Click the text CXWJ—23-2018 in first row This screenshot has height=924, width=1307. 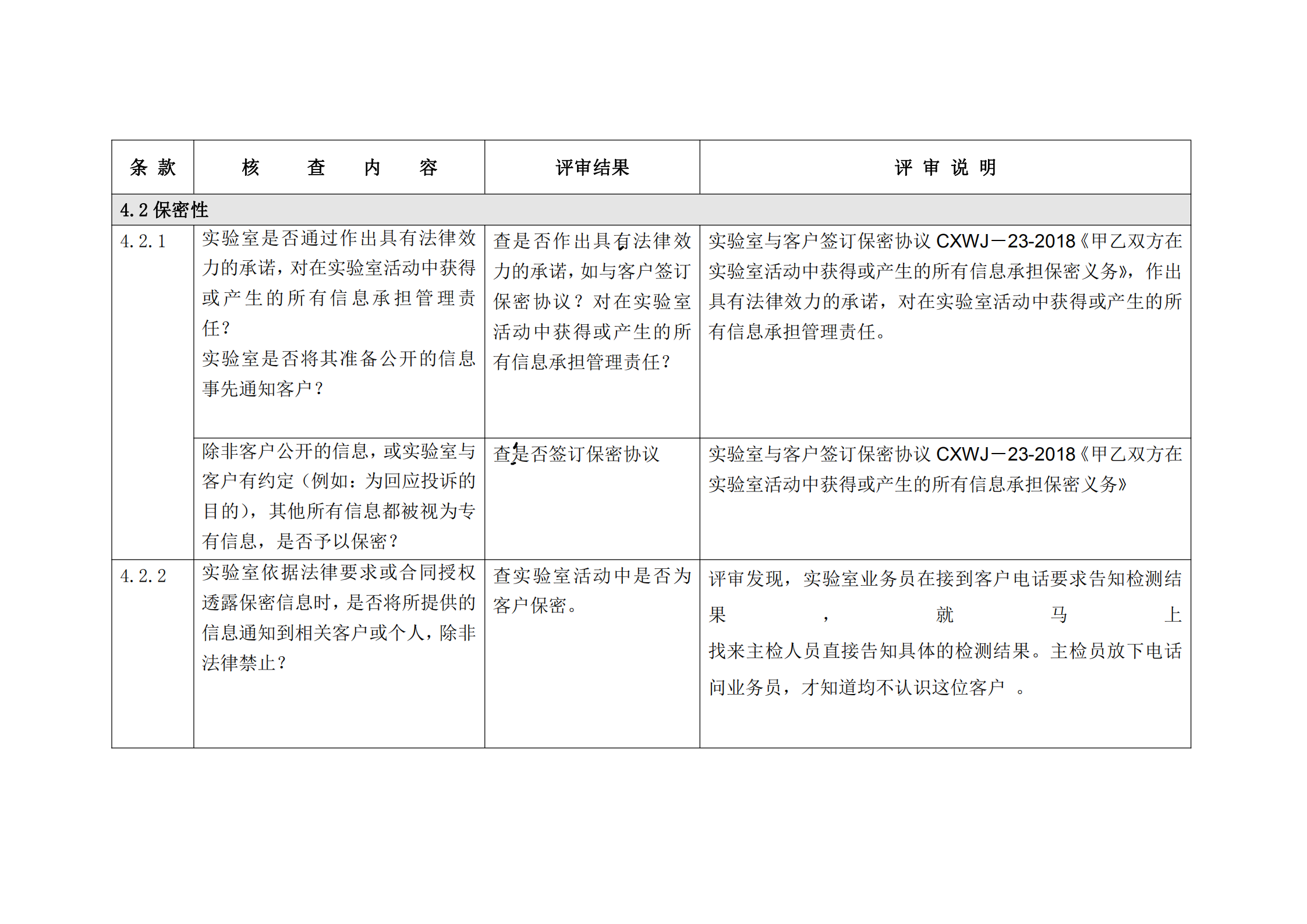click(x=1005, y=241)
